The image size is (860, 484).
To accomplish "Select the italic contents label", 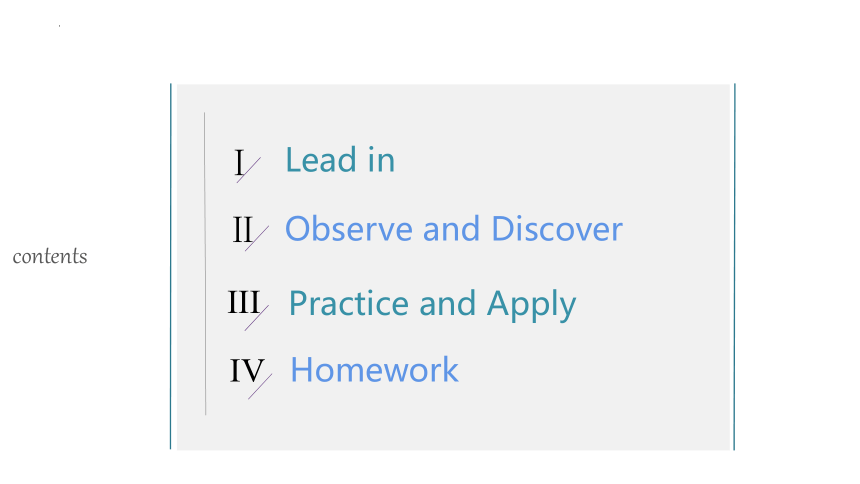I will [x=50, y=256].
